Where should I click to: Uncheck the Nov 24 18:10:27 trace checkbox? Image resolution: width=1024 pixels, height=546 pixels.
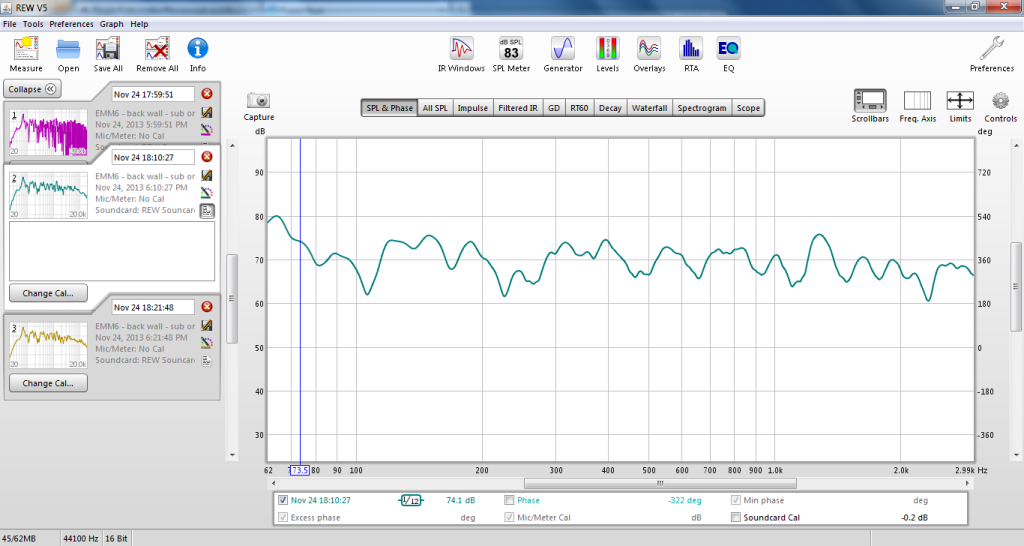[283, 500]
